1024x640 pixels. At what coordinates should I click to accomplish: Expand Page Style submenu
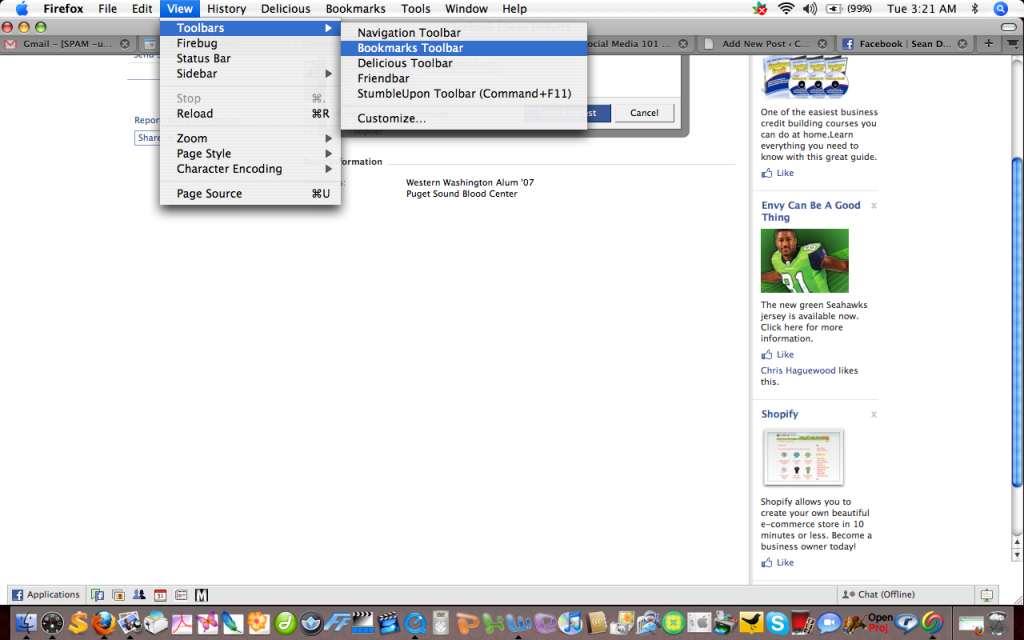point(250,153)
